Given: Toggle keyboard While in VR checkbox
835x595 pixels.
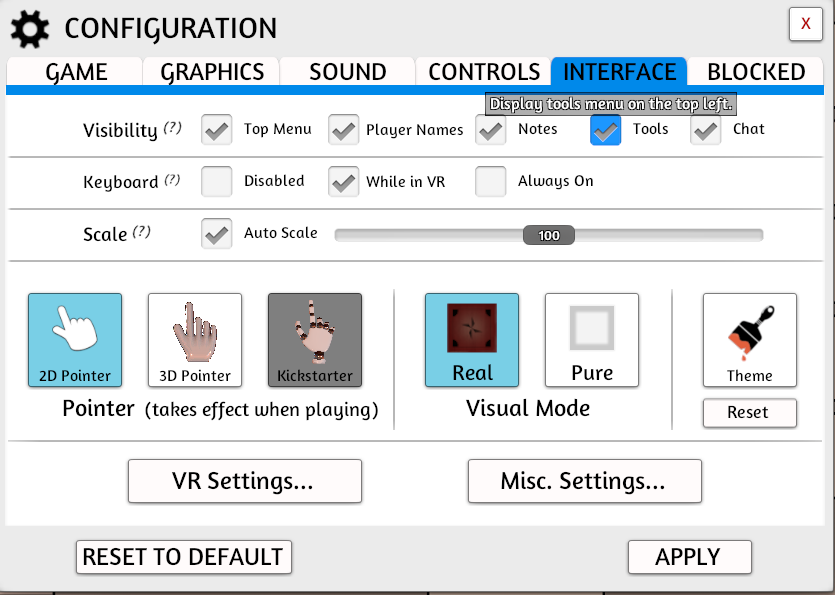Looking at the screenshot, I should [343, 182].
